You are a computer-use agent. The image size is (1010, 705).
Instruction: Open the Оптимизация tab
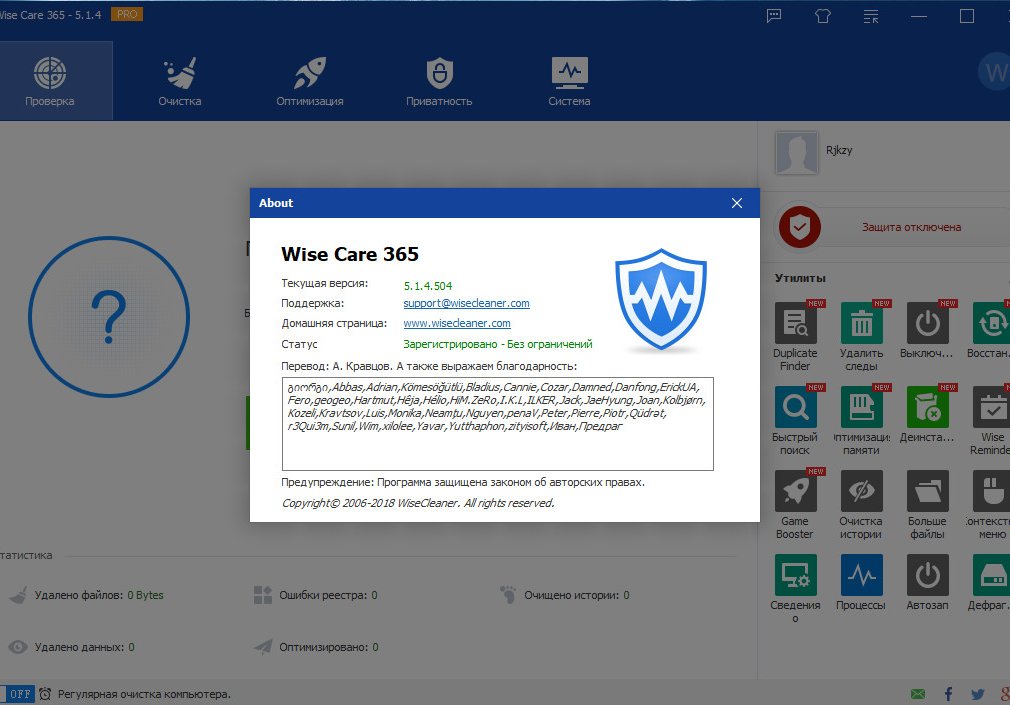pyautogui.click(x=310, y=81)
